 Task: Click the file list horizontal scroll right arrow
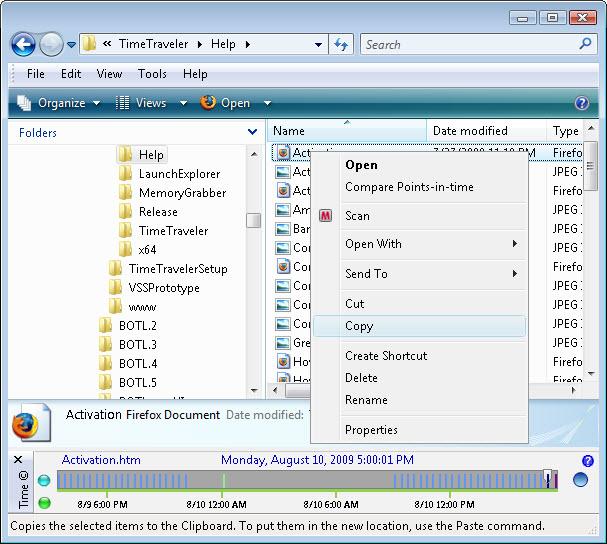(574, 390)
